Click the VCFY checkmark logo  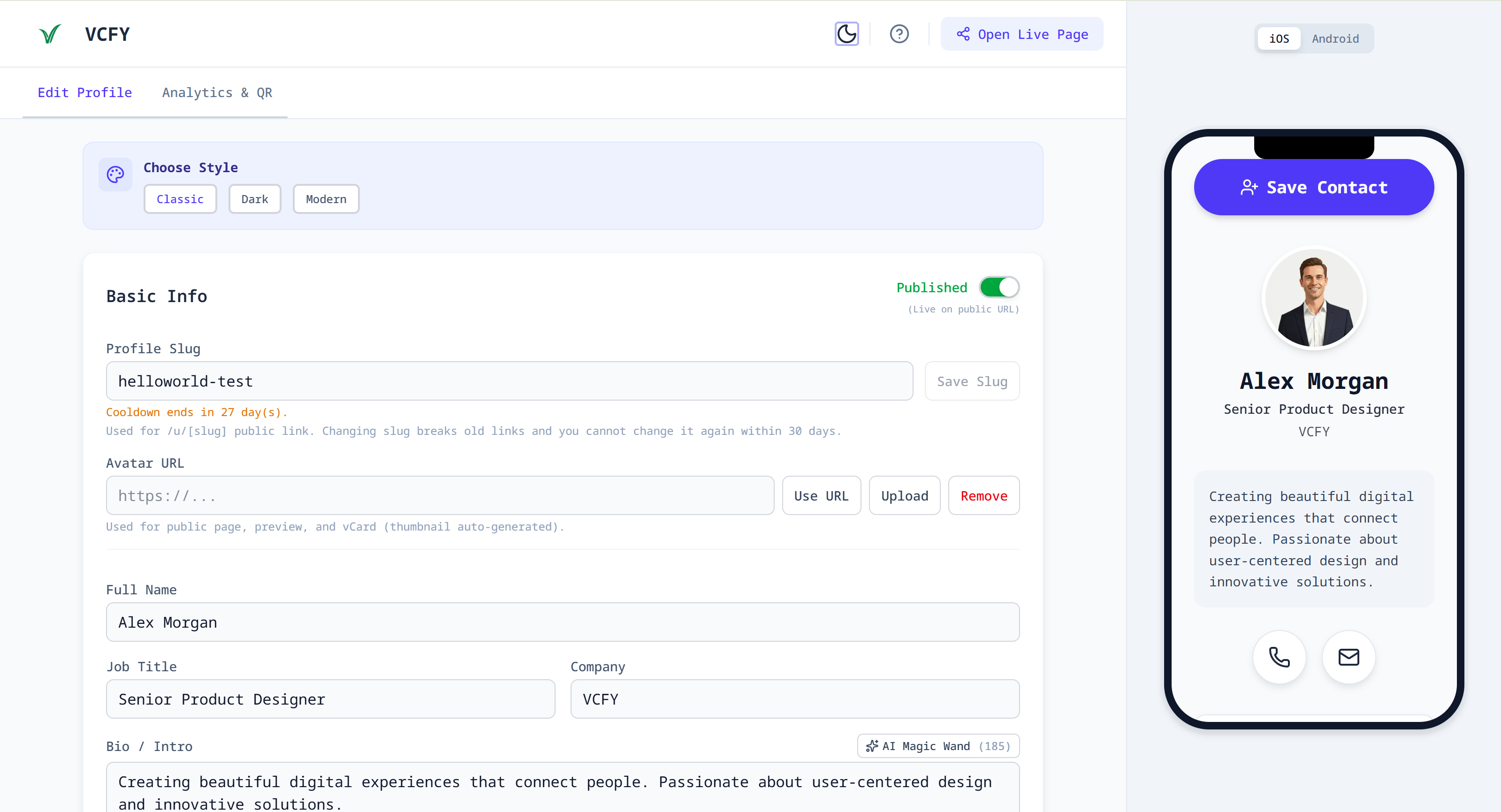pyautogui.click(x=50, y=33)
